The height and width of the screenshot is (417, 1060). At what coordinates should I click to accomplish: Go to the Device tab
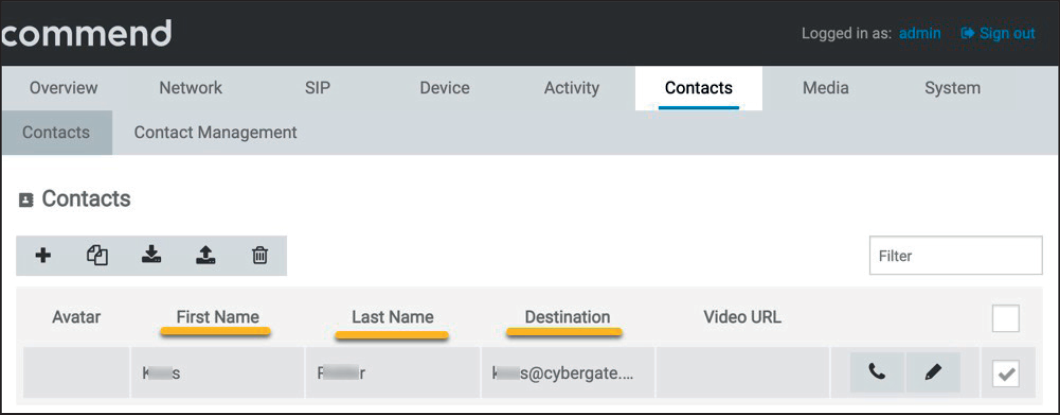point(445,88)
